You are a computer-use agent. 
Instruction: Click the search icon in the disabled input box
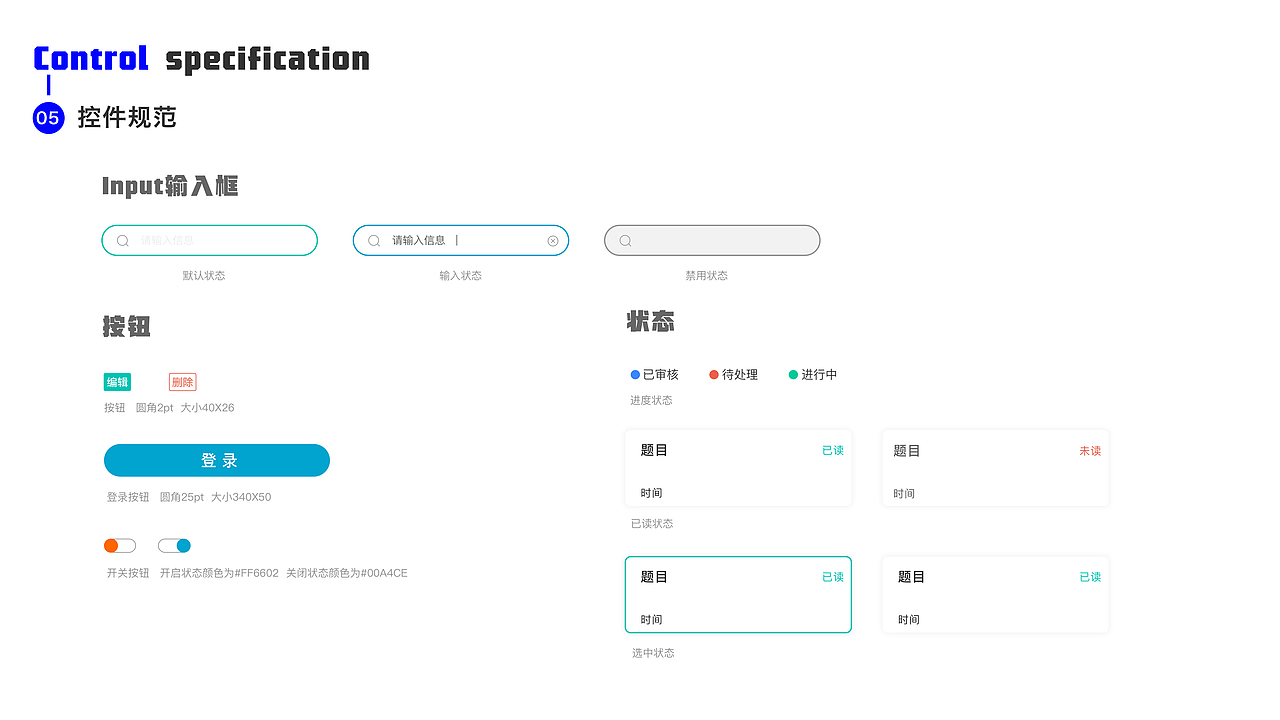[626, 240]
